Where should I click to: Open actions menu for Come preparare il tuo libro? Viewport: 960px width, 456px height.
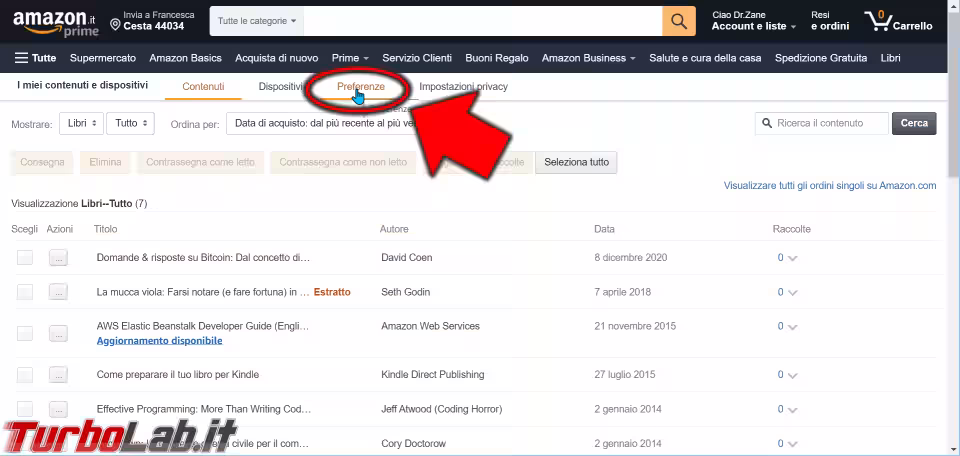(58, 375)
